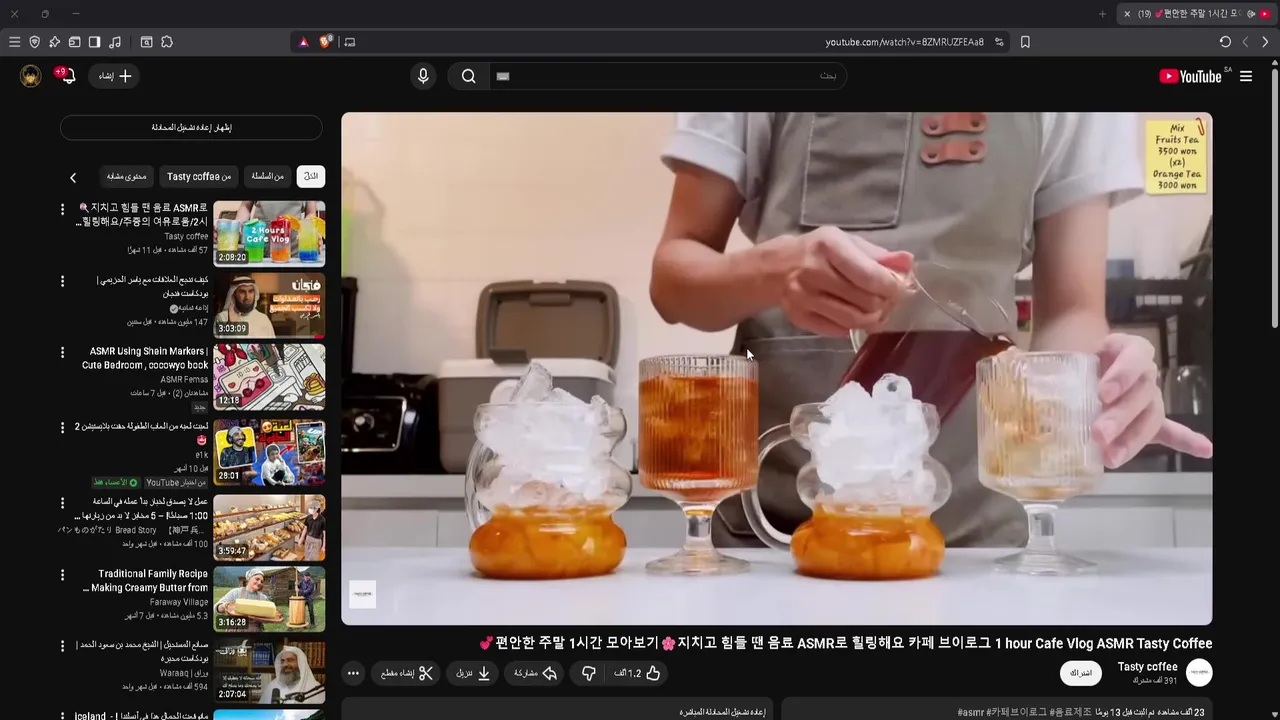Open options menu for the 3:03:09 video
The width and height of the screenshot is (1280, 720).
coord(62,281)
